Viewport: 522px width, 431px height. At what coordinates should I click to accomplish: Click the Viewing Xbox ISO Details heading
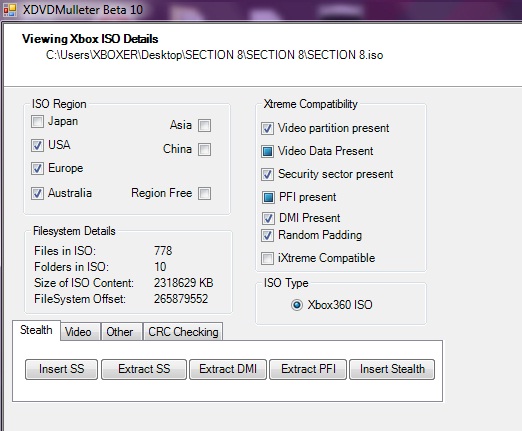point(90,39)
